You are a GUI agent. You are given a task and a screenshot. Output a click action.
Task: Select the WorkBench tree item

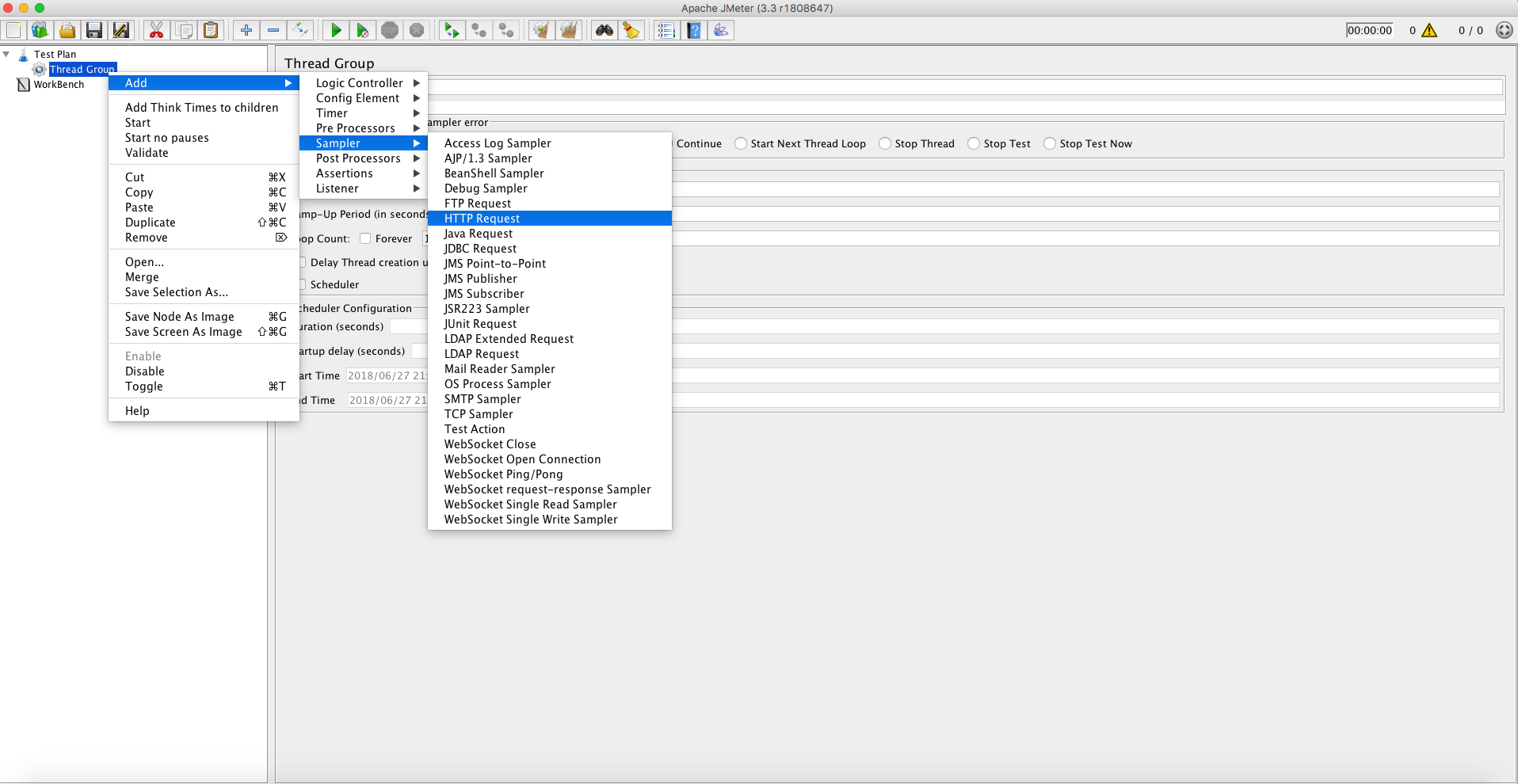click(59, 85)
